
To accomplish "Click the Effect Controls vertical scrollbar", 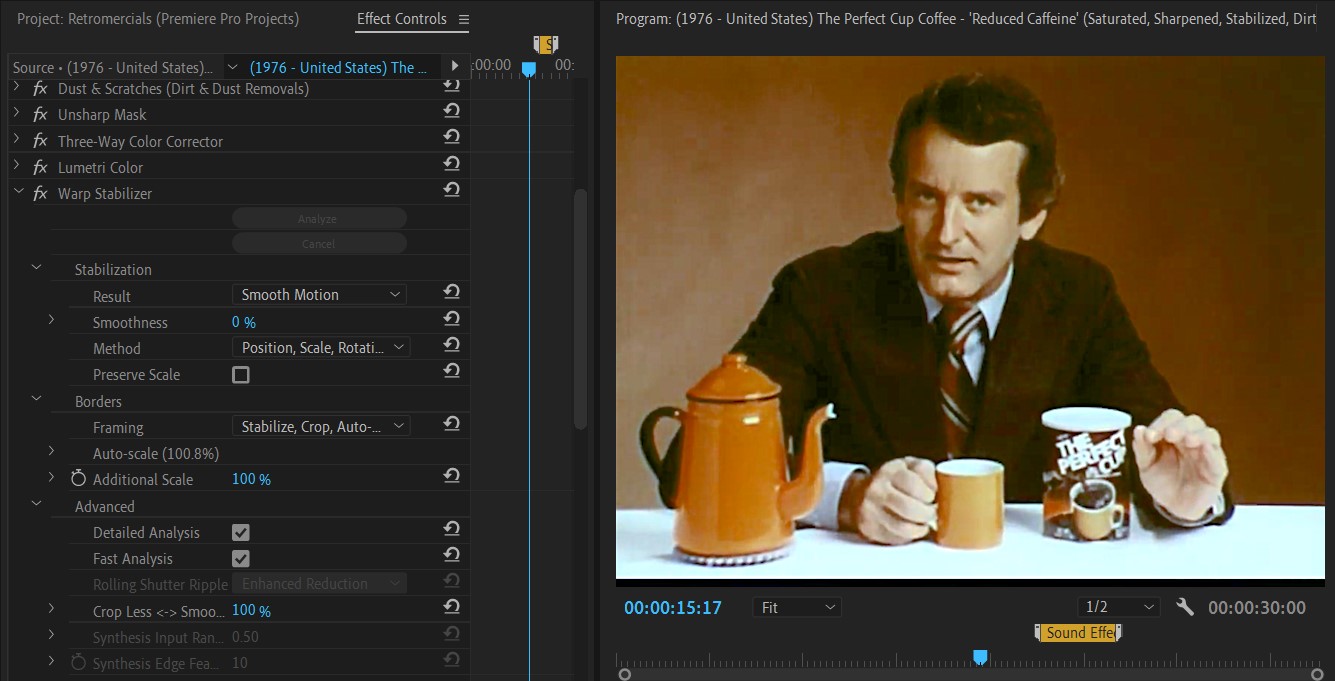I will pos(580,310).
